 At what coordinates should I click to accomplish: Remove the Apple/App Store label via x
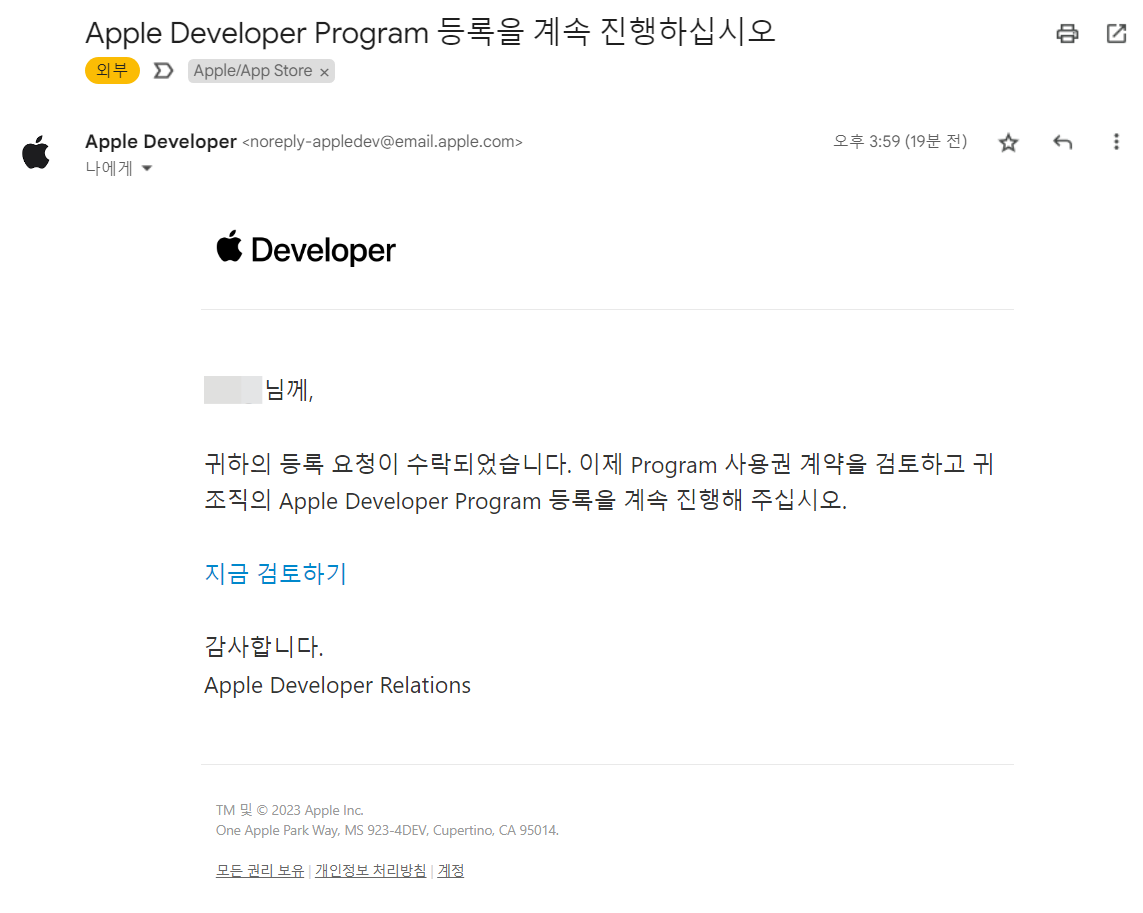point(324,71)
